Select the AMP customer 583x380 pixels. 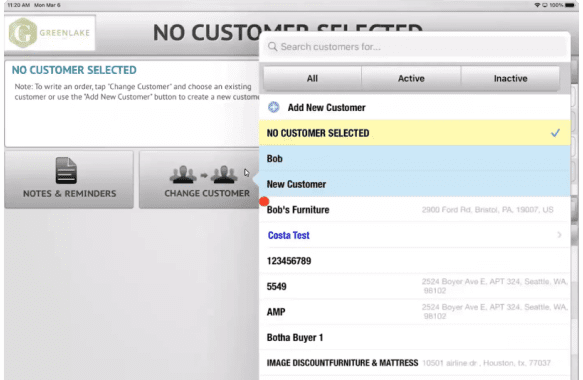(x=415, y=312)
